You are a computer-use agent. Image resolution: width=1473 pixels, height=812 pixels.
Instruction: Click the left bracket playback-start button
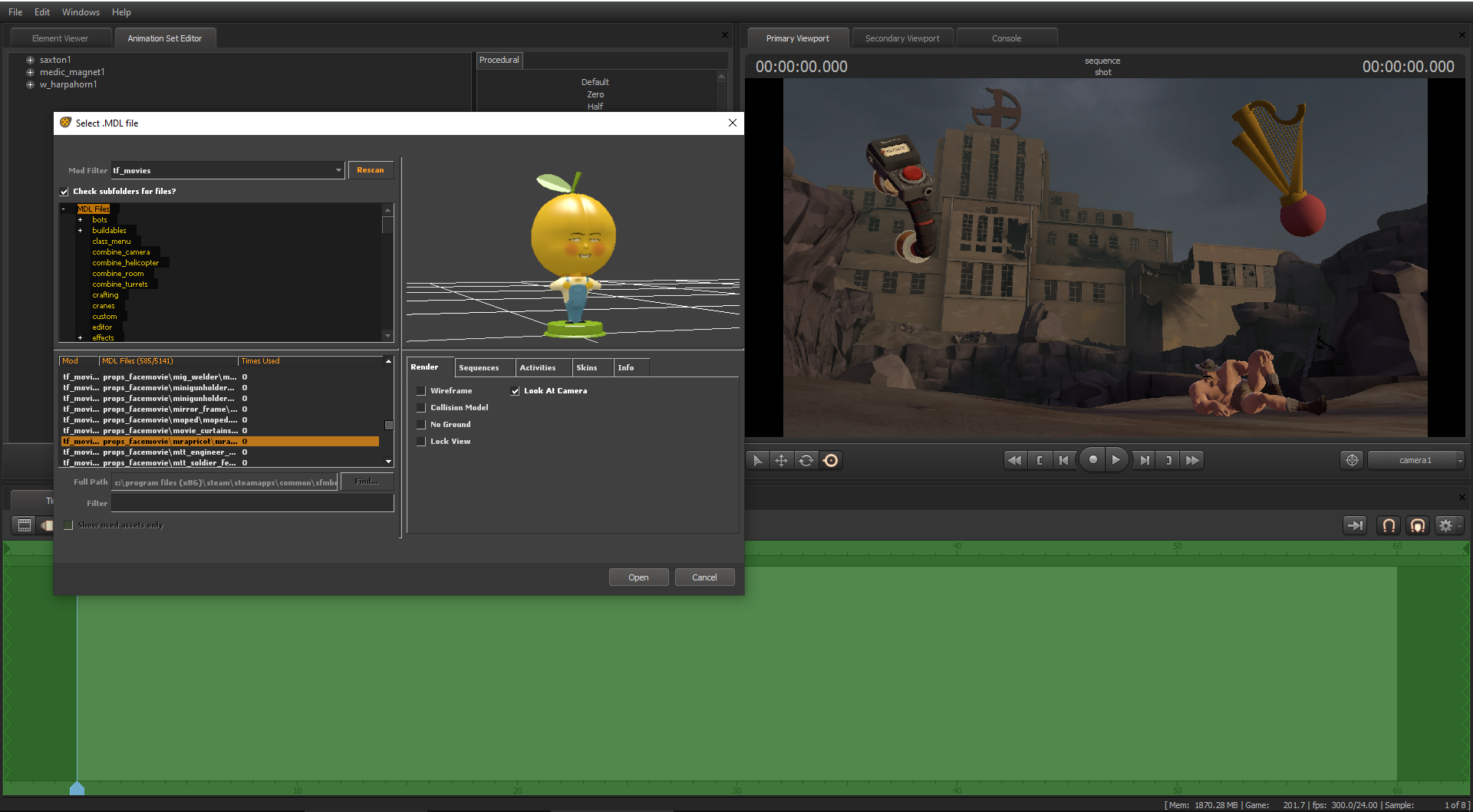(x=1040, y=460)
